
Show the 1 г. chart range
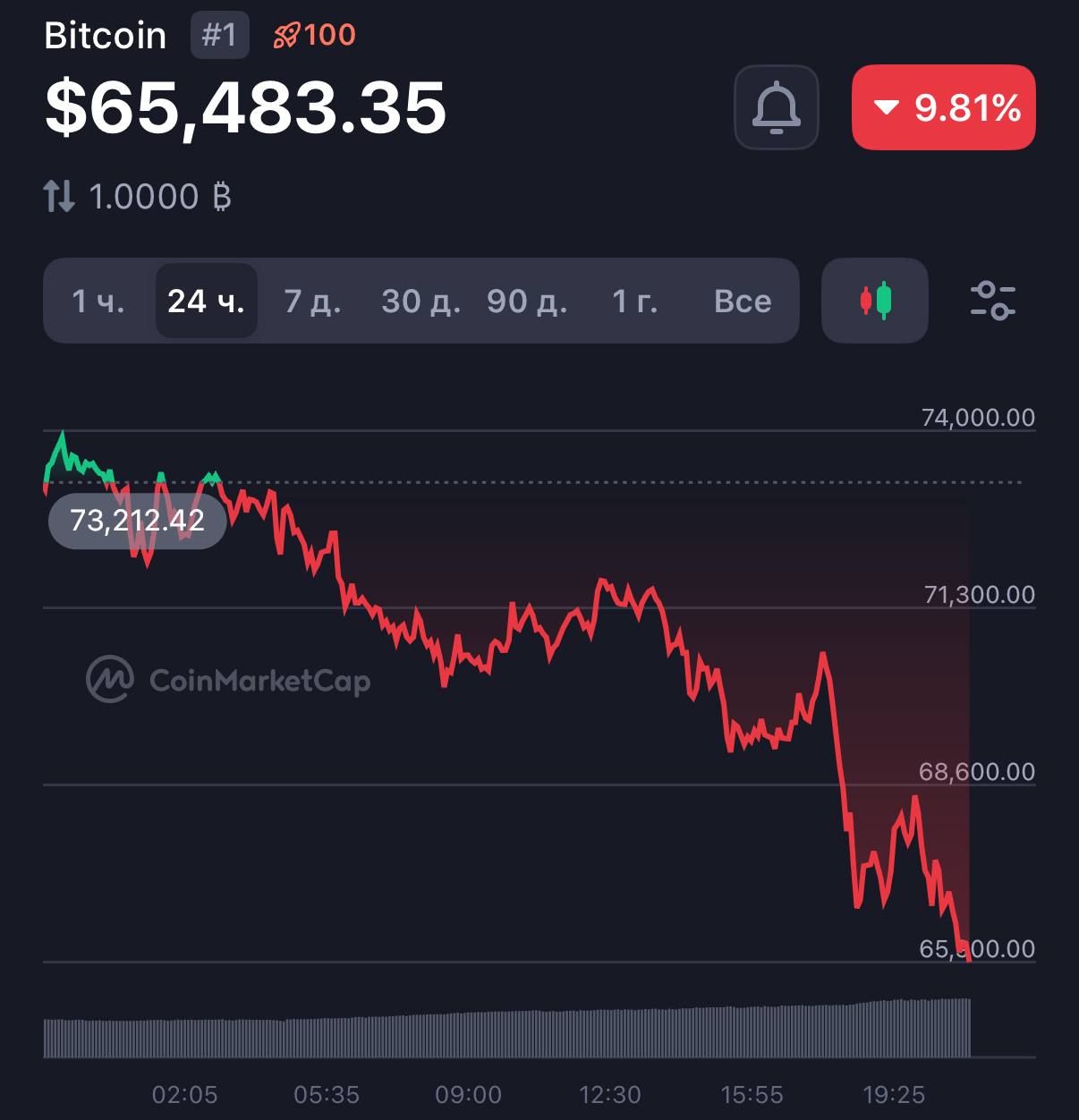pos(635,301)
